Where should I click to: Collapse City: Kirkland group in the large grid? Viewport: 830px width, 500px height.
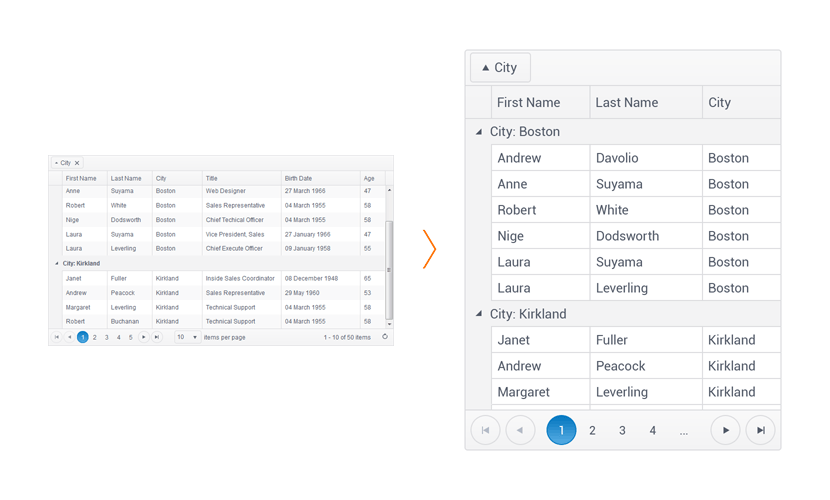tap(479, 314)
